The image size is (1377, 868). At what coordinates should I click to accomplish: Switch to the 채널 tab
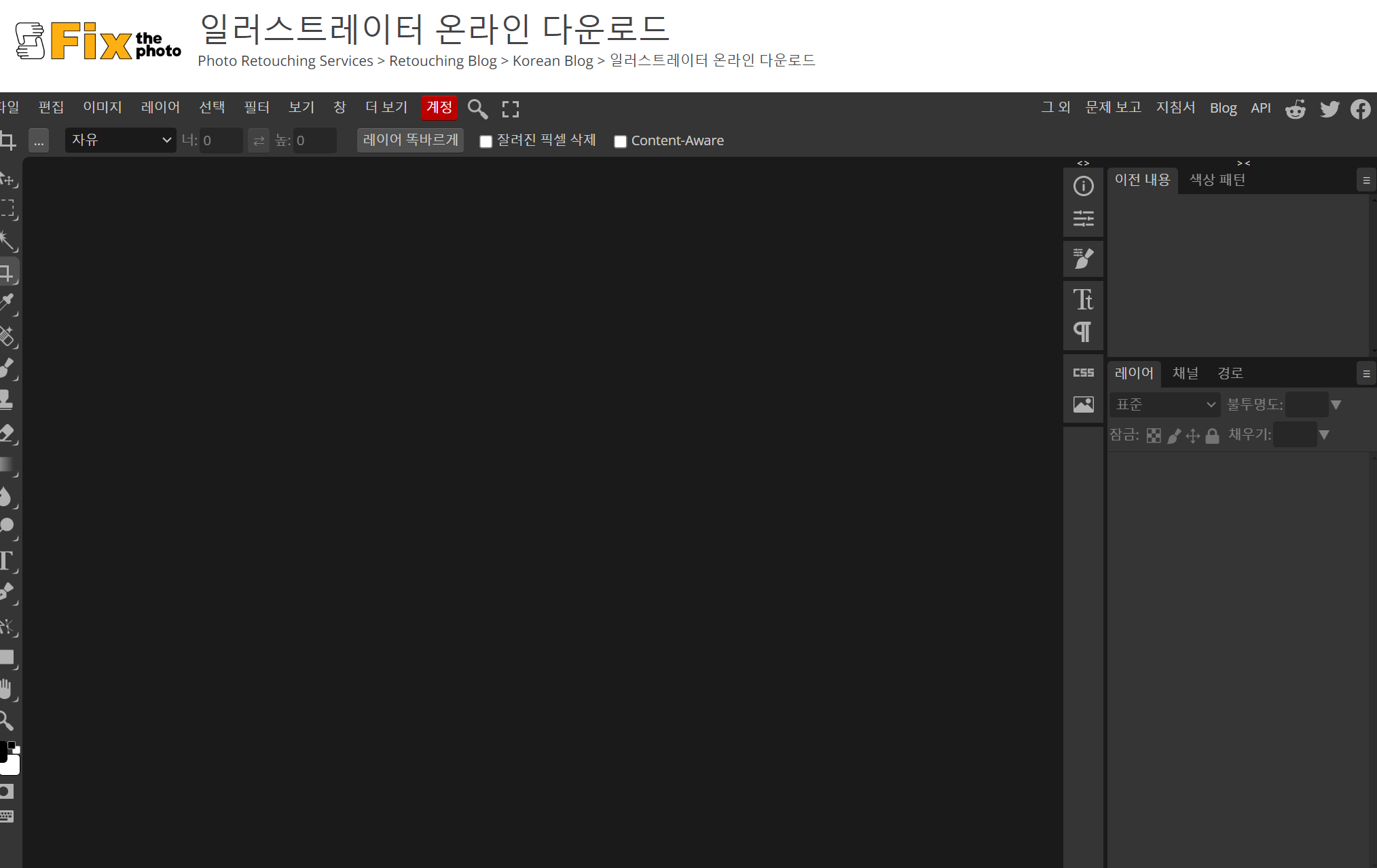tap(1186, 373)
